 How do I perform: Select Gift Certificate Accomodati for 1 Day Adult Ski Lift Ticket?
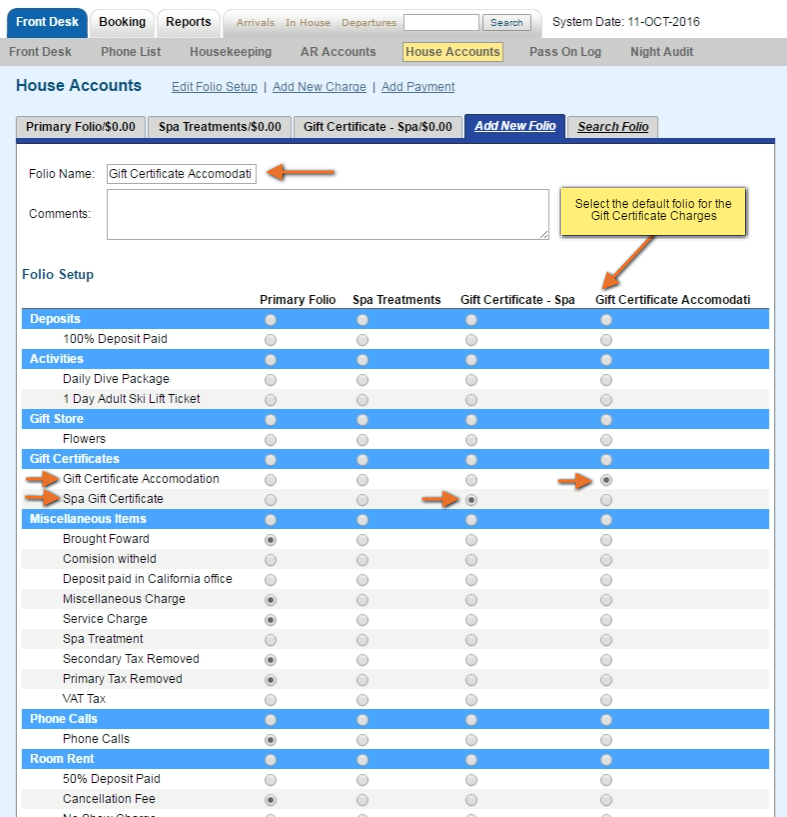[606, 400]
